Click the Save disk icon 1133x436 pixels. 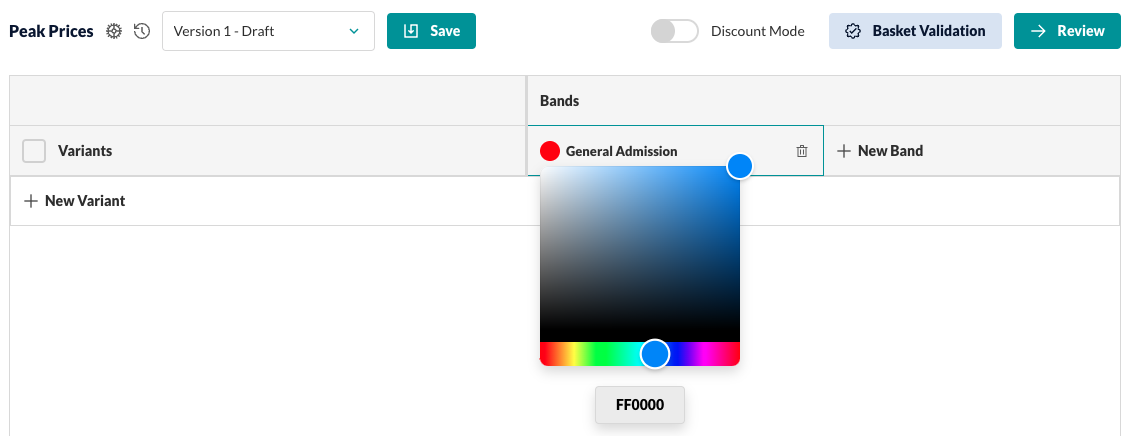click(x=411, y=31)
